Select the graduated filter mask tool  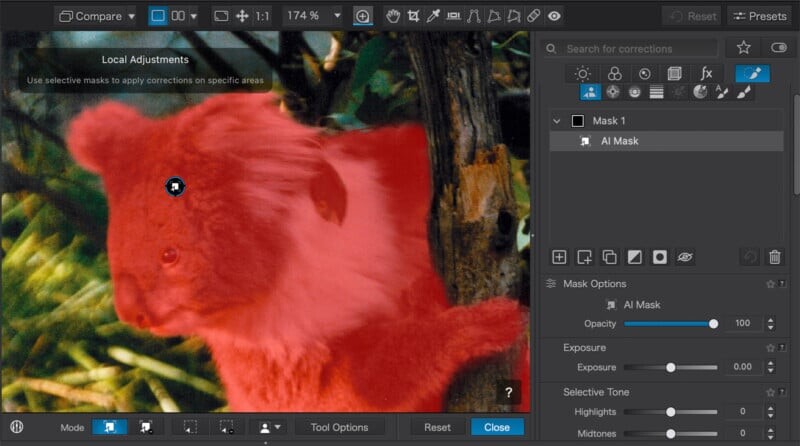657,92
